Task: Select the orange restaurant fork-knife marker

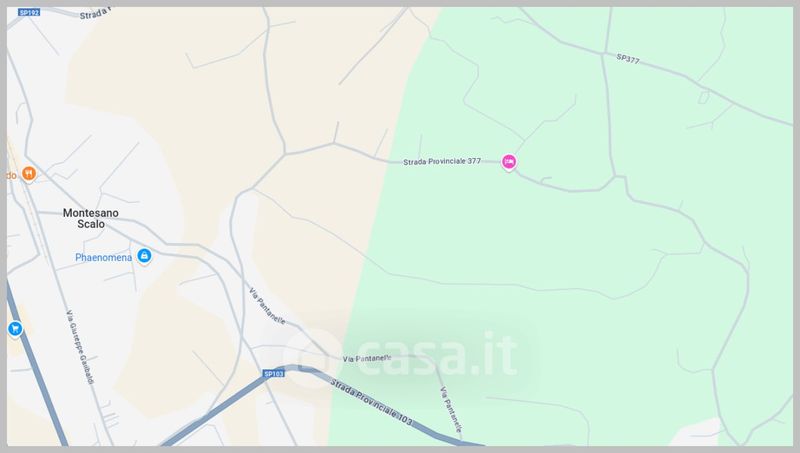Action: [x=29, y=174]
